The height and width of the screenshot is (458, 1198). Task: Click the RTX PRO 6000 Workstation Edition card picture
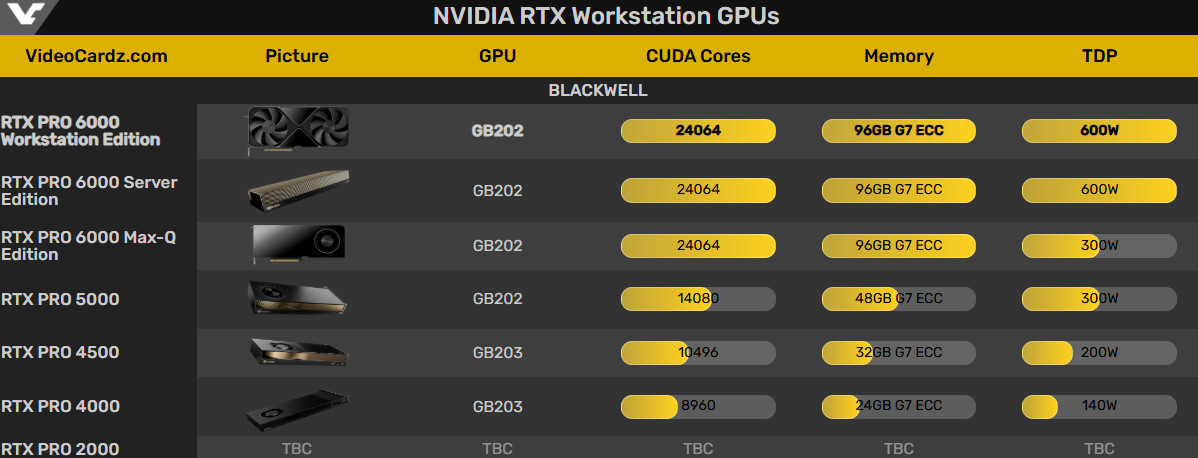(298, 131)
